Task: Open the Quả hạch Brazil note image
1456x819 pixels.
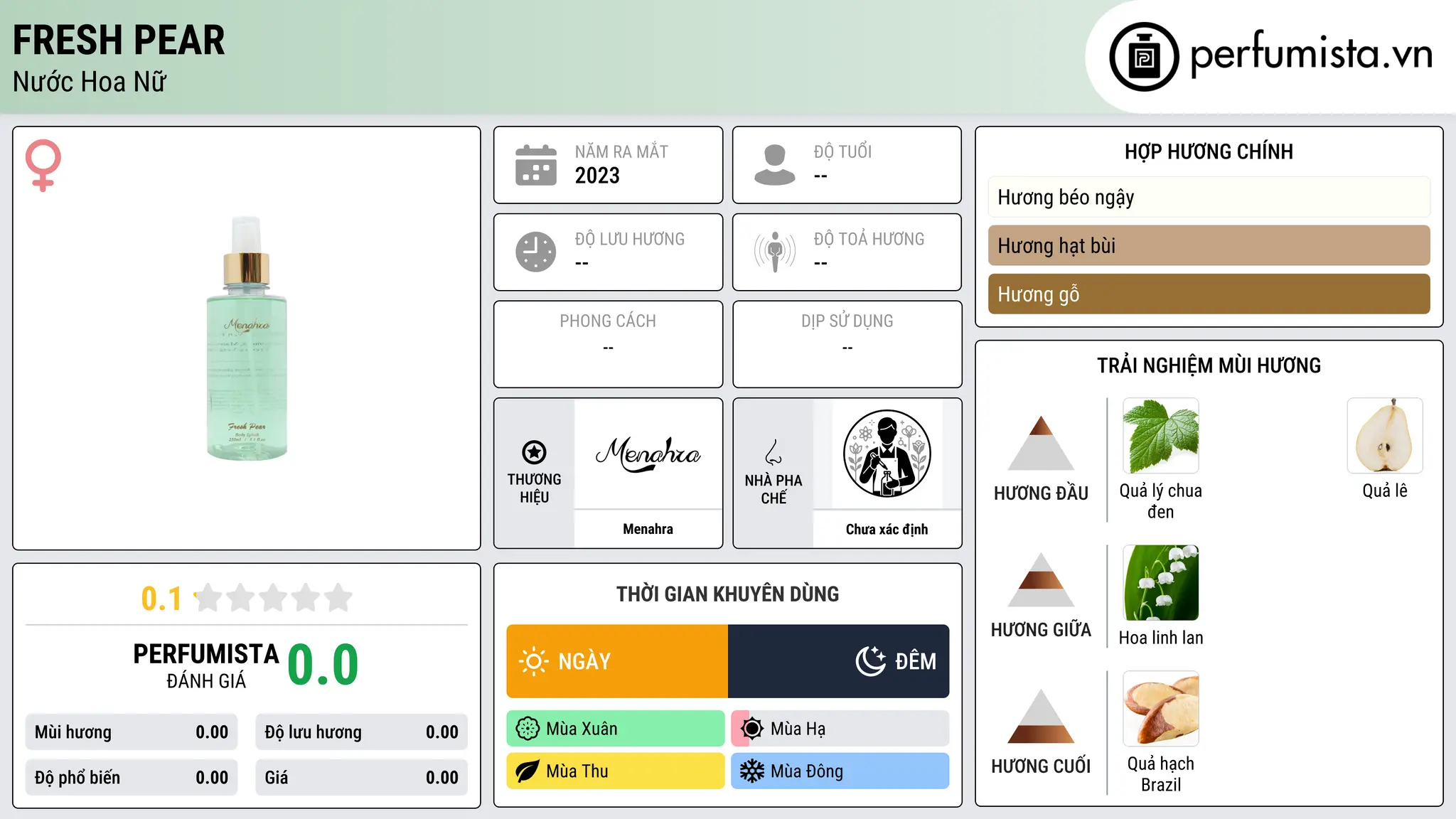Action: pos(1161,709)
